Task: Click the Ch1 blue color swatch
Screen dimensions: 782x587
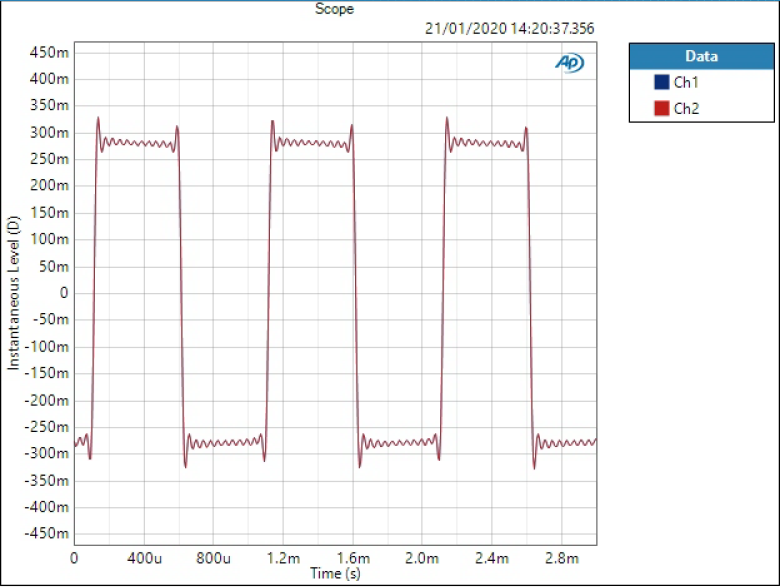Action: pos(661,82)
